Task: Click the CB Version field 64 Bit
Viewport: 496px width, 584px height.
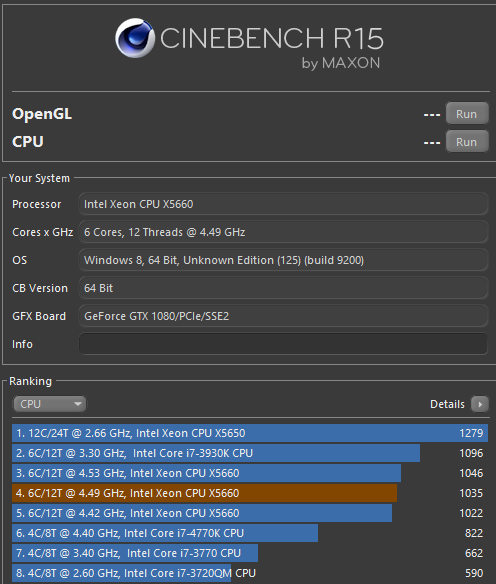Action: [283, 288]
